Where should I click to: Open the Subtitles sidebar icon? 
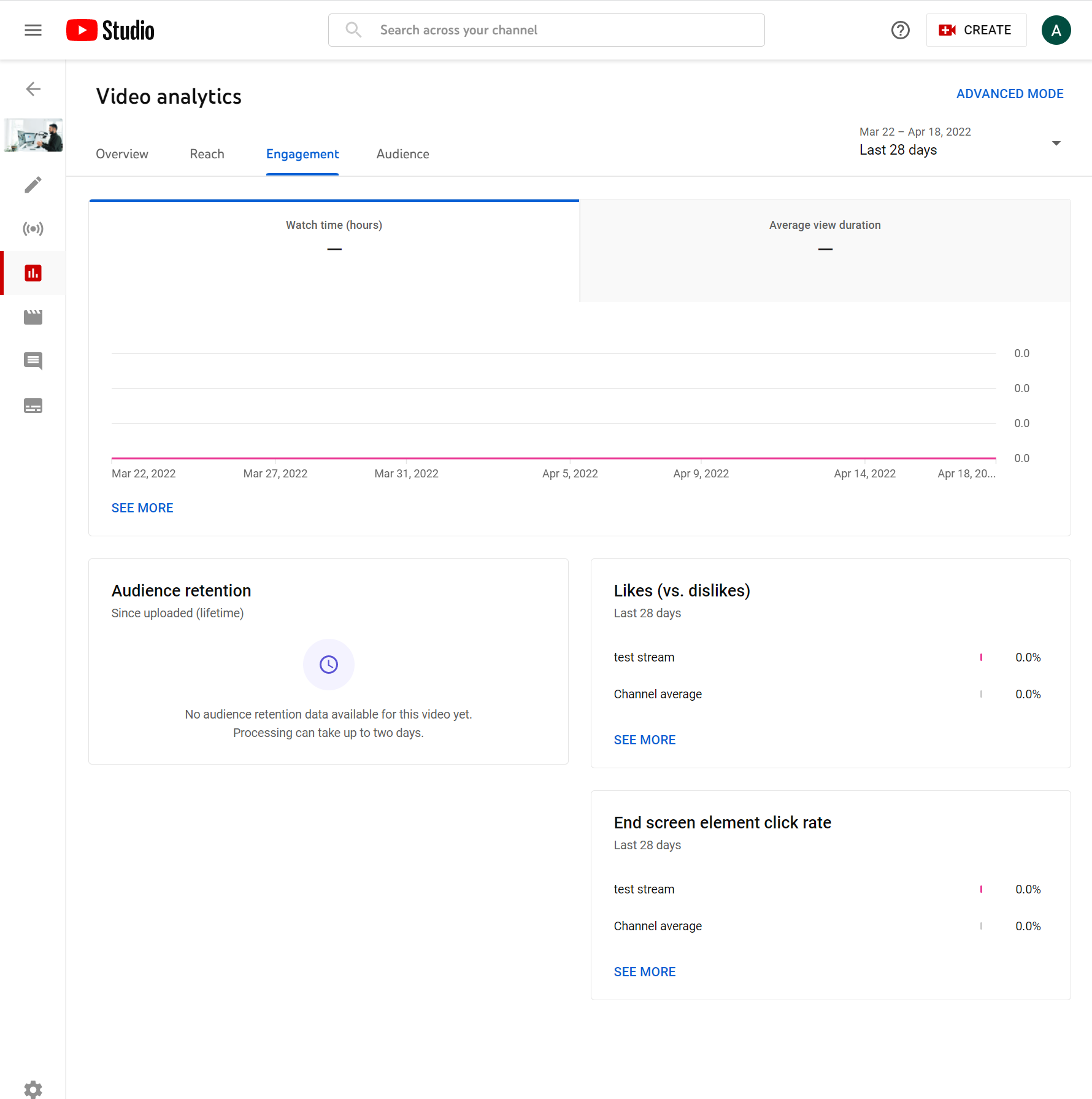(x=33, y=406)
